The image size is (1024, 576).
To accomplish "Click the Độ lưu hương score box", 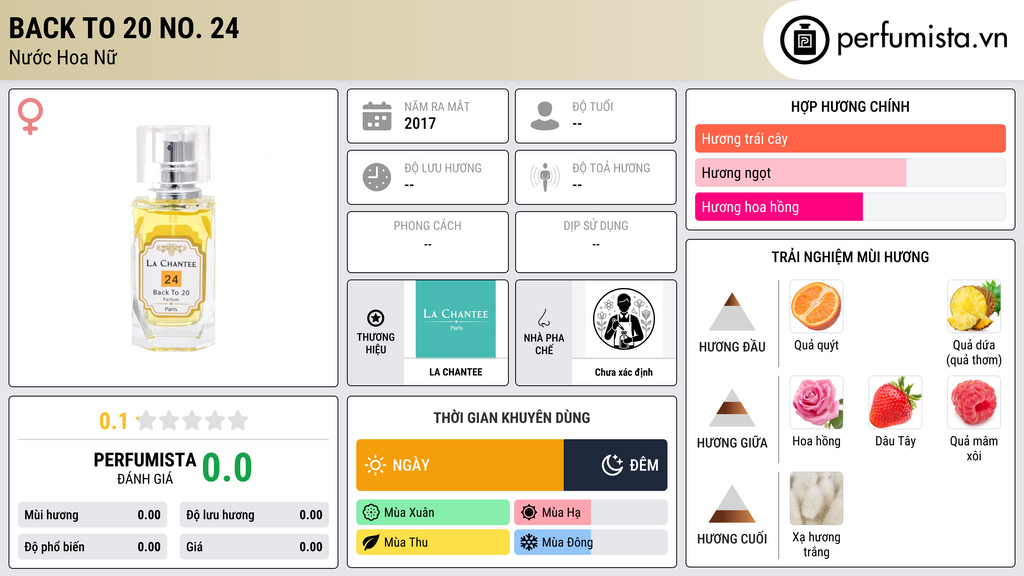I will (254, 515).
